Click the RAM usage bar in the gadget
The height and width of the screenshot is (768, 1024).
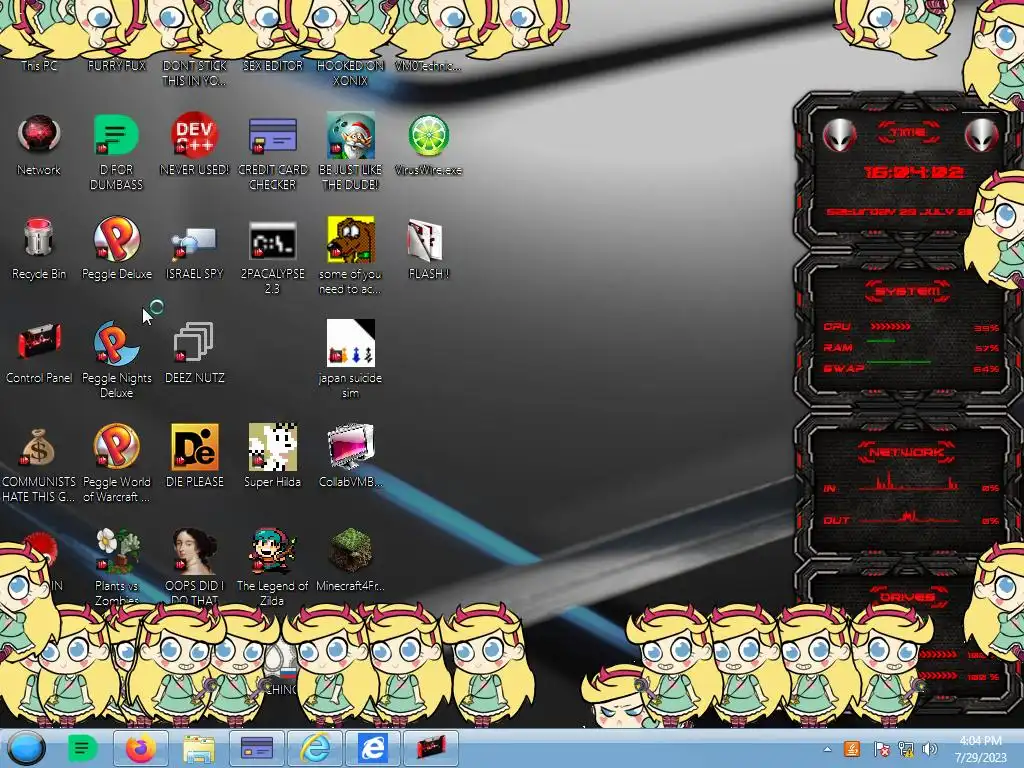881,342
